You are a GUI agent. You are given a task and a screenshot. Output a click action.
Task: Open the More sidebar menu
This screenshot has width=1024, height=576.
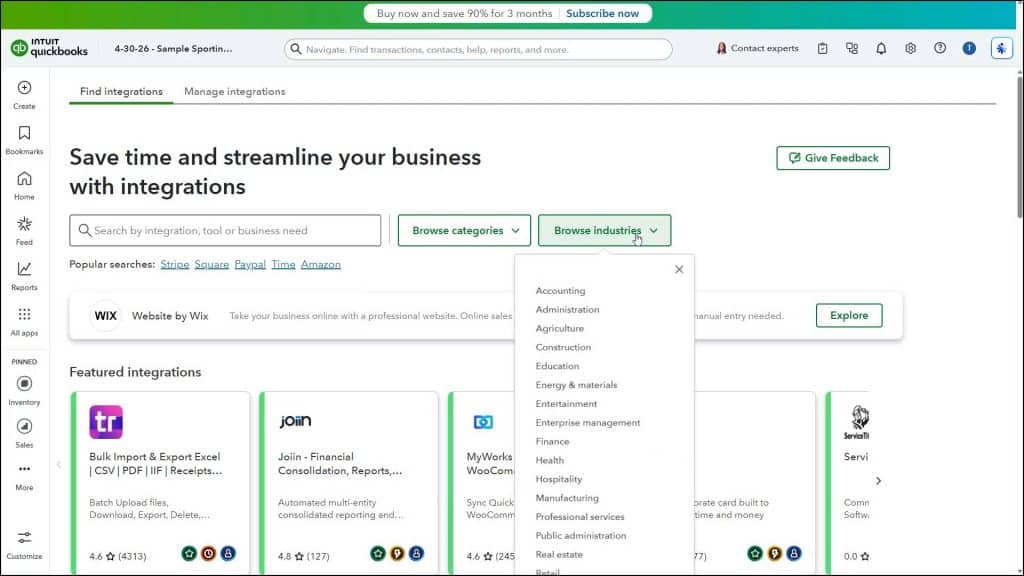[24, 477]
